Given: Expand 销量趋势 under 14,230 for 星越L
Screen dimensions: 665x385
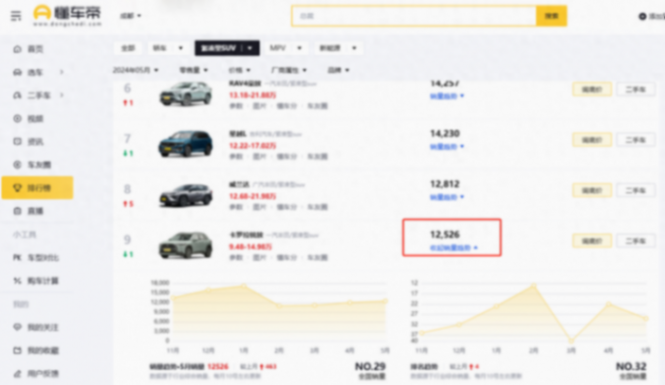Looking at the screenshot, I should (447, 147).
